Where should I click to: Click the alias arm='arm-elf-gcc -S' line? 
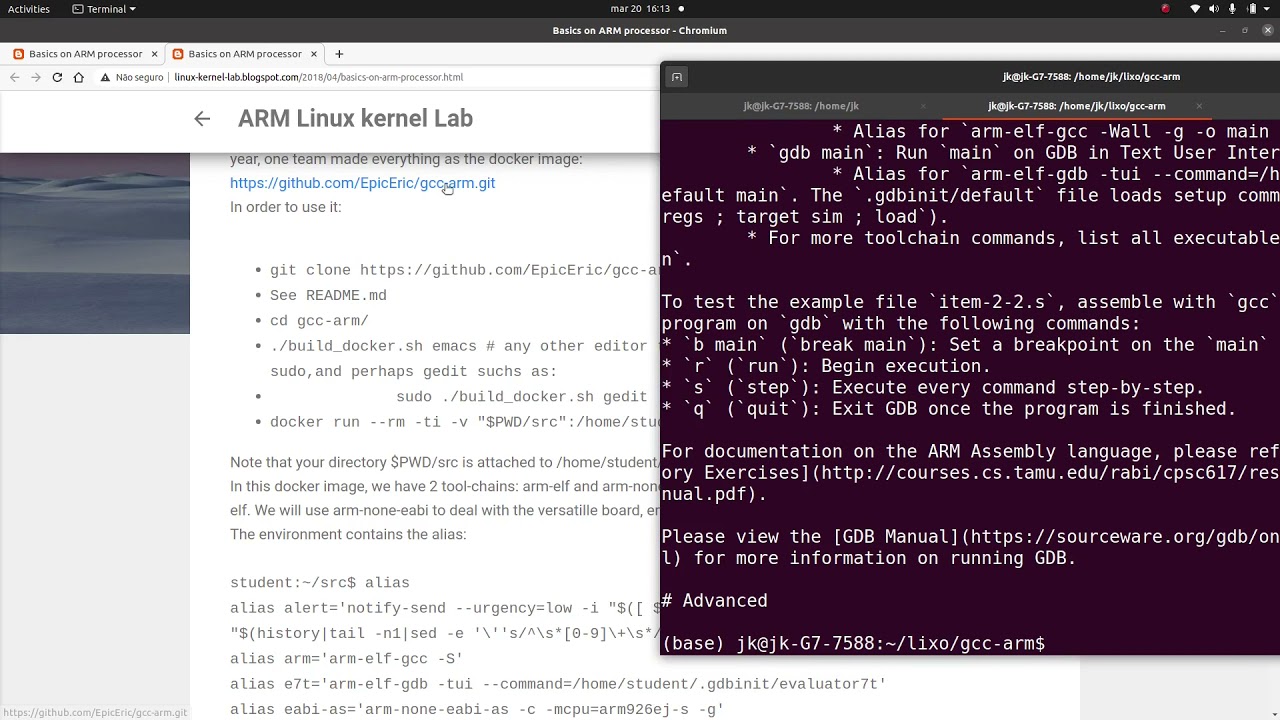click(x=347, y=659)
